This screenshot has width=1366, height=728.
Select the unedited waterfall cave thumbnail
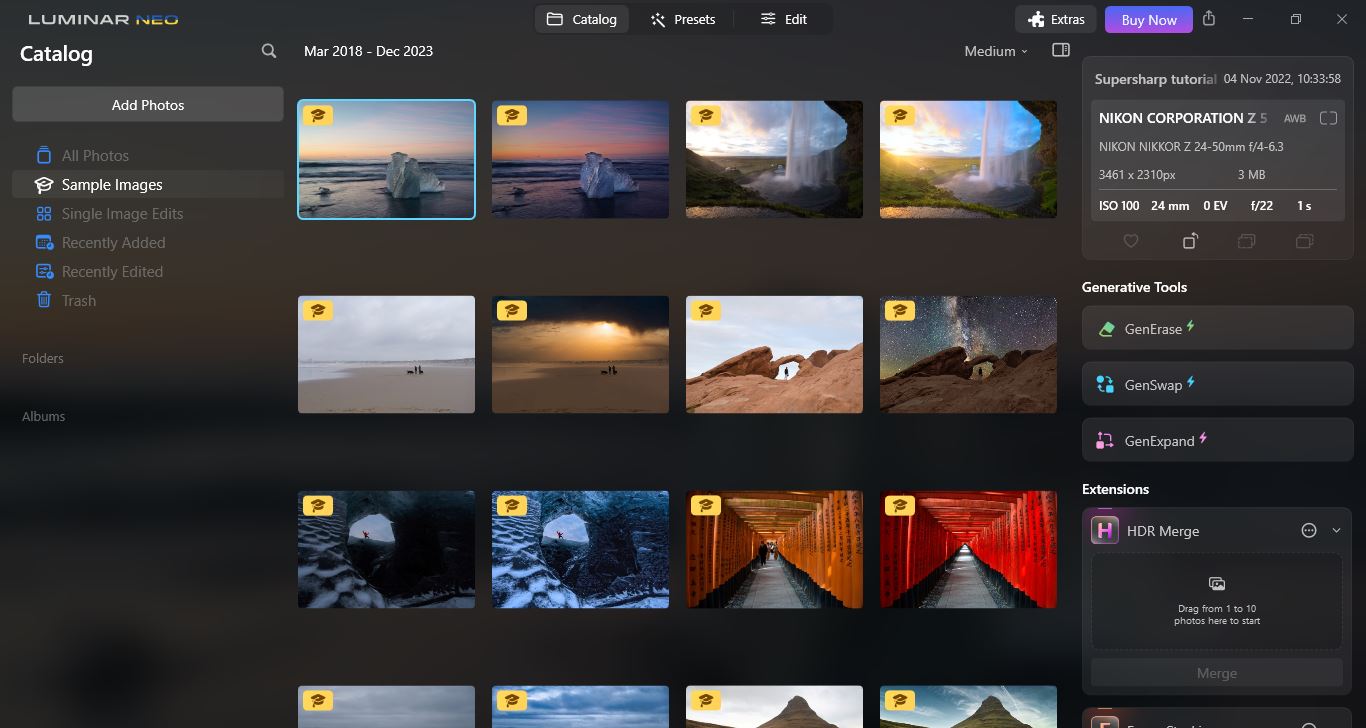point(774,159)
